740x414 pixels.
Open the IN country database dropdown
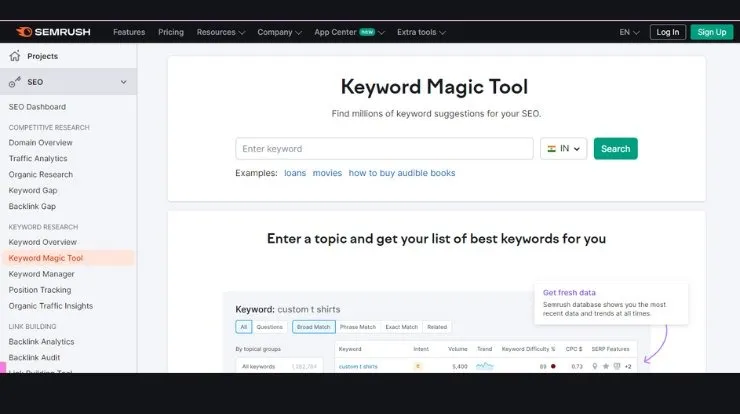pos(563,149)
